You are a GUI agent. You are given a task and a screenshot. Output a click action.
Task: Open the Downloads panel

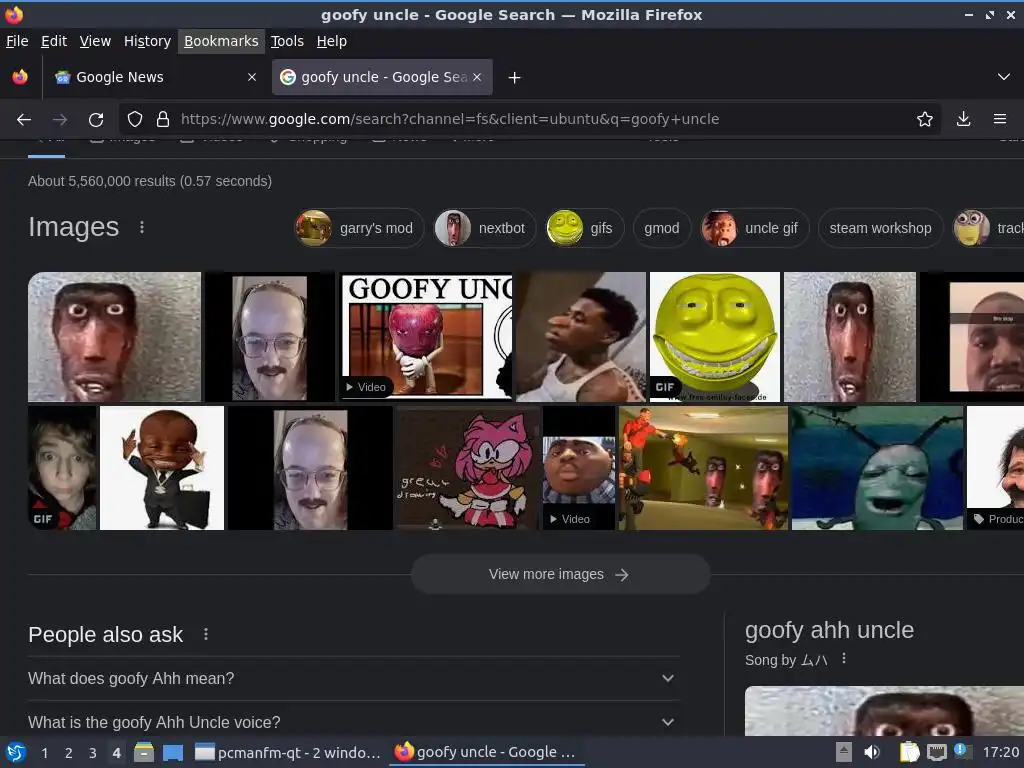point(963,119)
